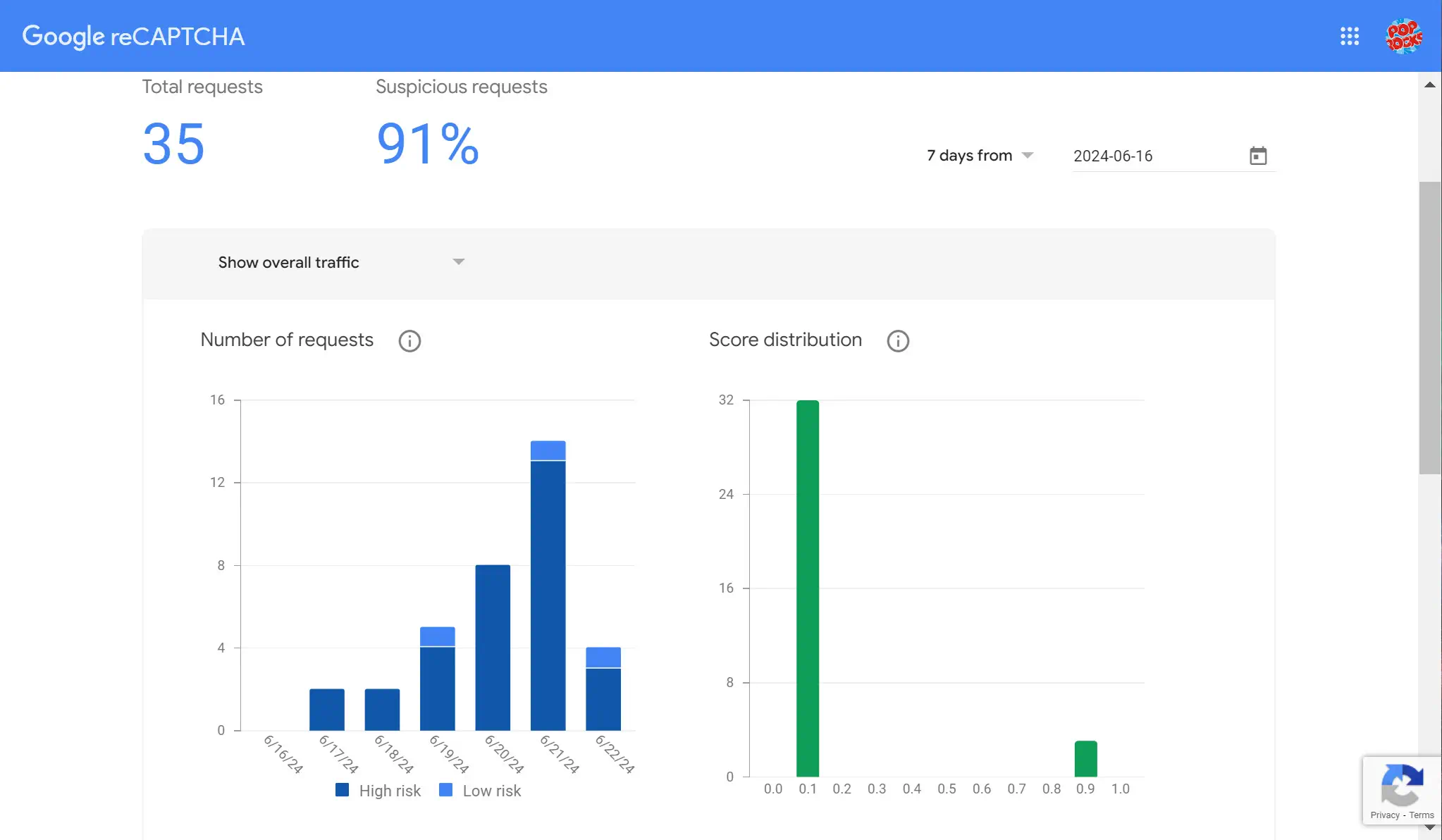Click info icon beside Score distribution

[897, 341]
